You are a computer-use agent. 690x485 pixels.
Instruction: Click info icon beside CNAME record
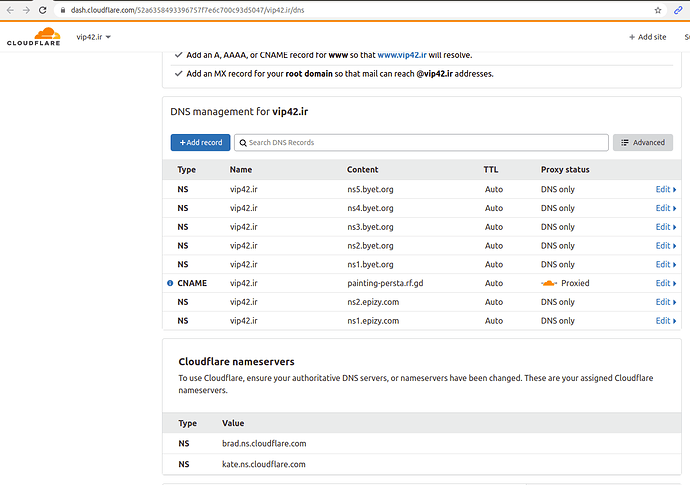170,283
